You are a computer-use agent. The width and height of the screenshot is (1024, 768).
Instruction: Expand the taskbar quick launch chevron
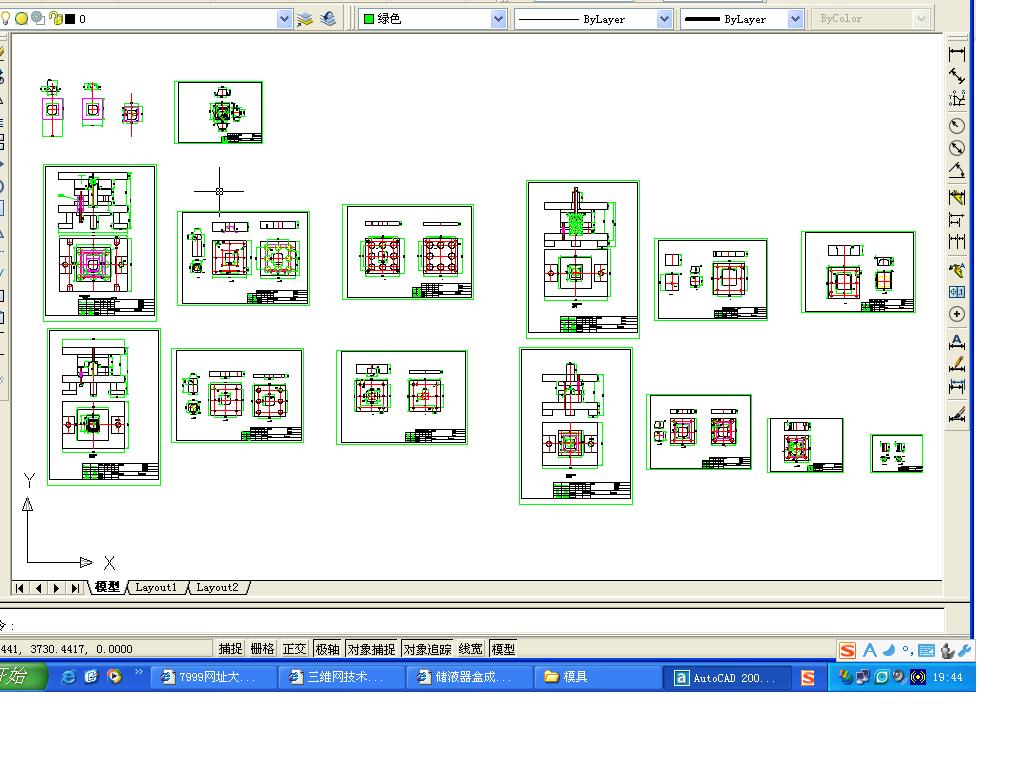pyautogui.click(x=138, y=671)
